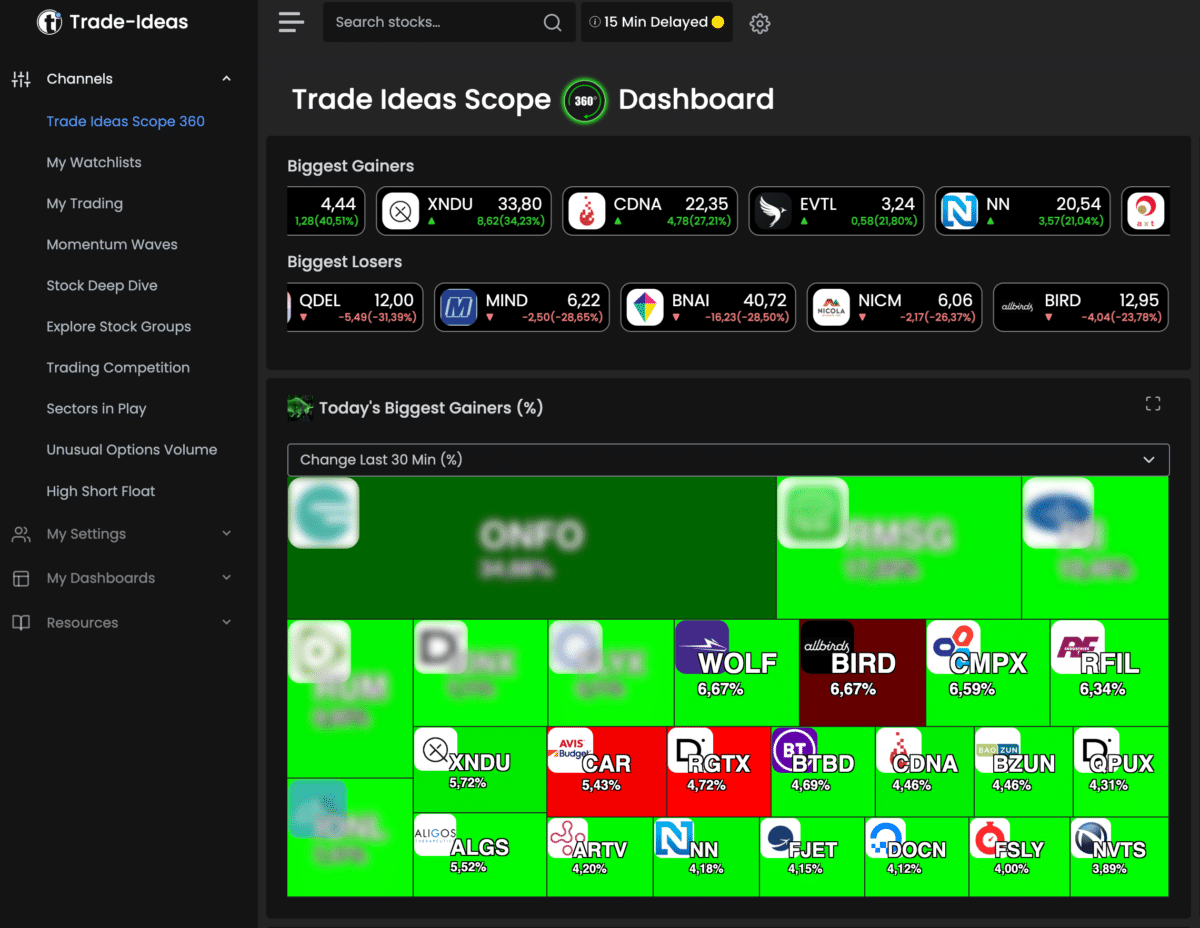Collapse the Channels section
Viewport: 1200px width, 928px height.
[x=226, y=78]
